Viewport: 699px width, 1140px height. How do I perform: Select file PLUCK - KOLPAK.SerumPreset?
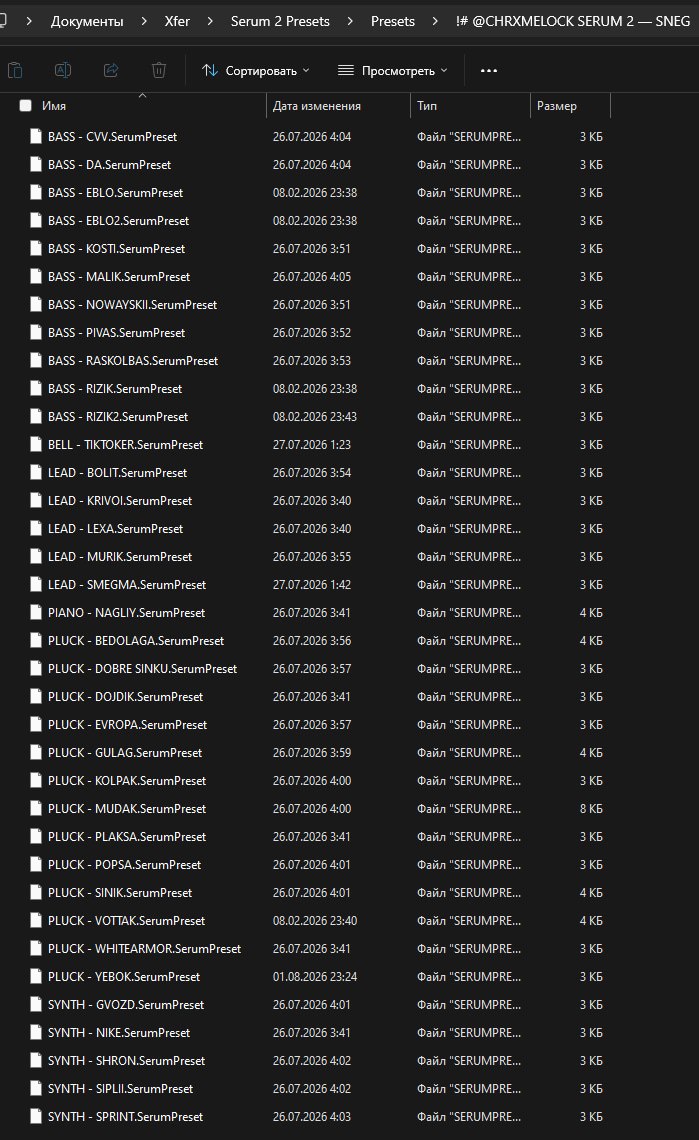(x=127, y=780)
